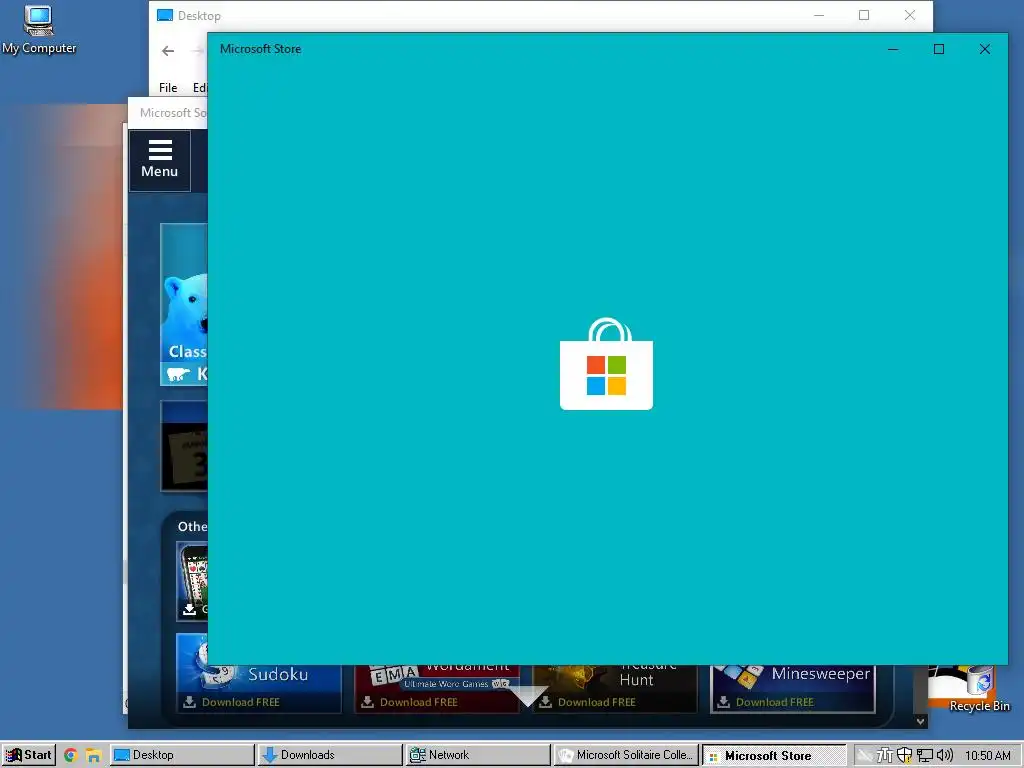This screenshot has width=1024, height=768.
Task: Click the download icon under Wordament
Action: 368,702
